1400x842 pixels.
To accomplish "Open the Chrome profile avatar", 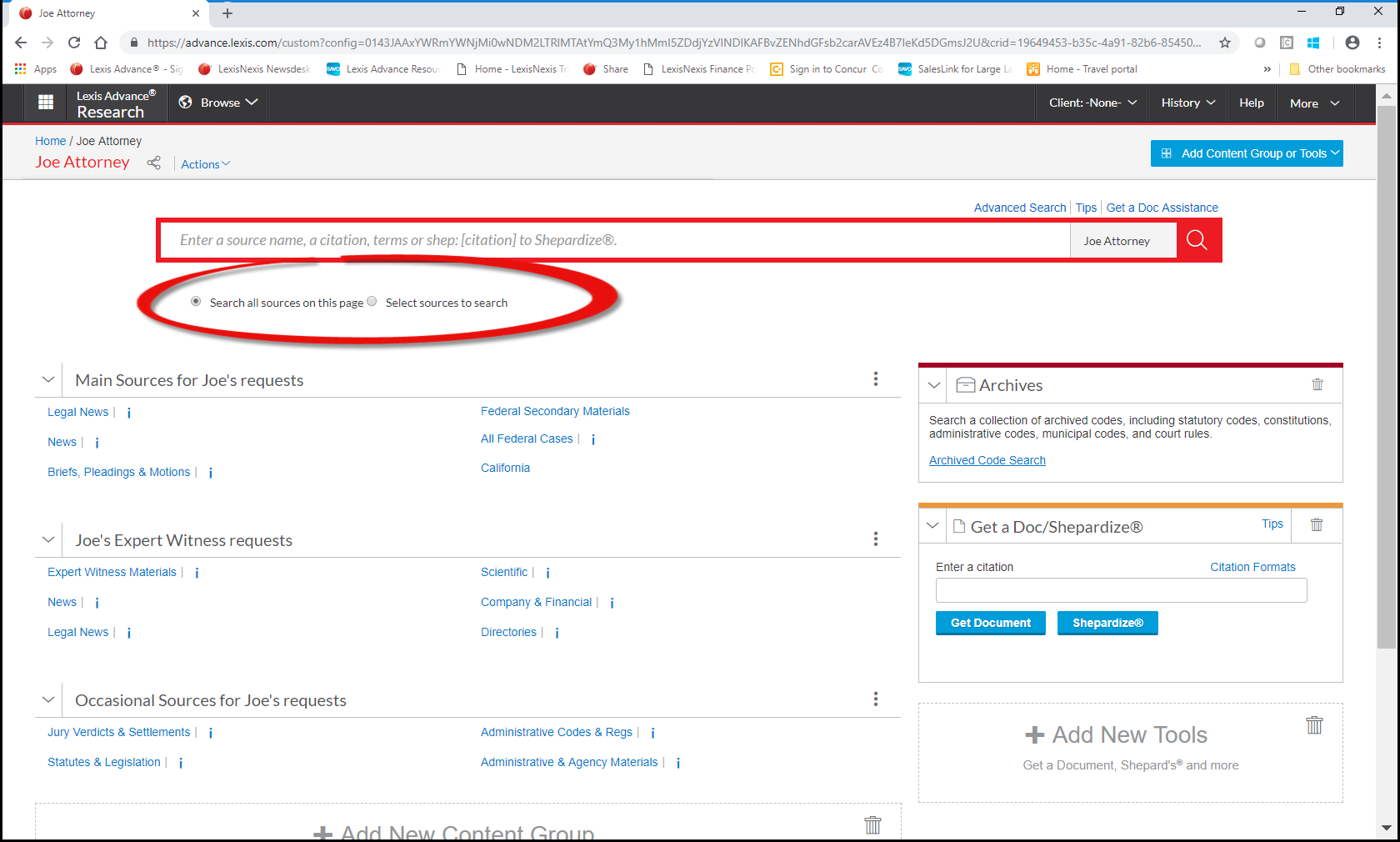I will (1352, 43).
